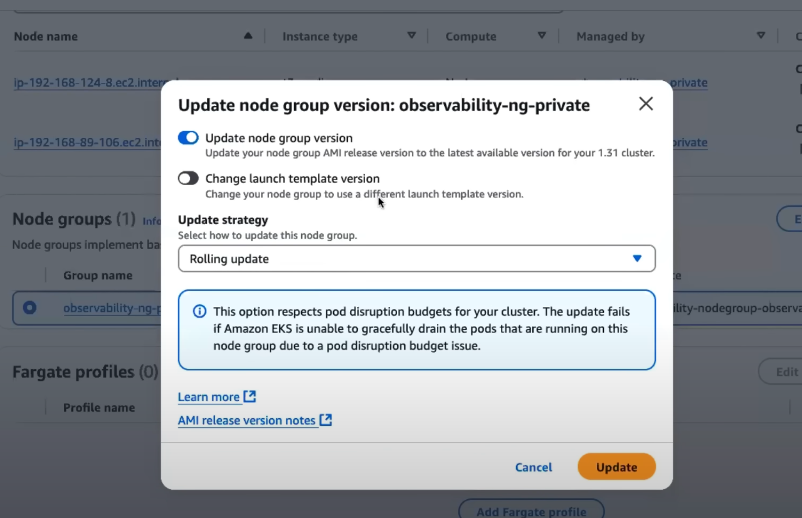Click the external link icon beside Learn more
This screenshot has width=802, height=518.
[250, 397]
